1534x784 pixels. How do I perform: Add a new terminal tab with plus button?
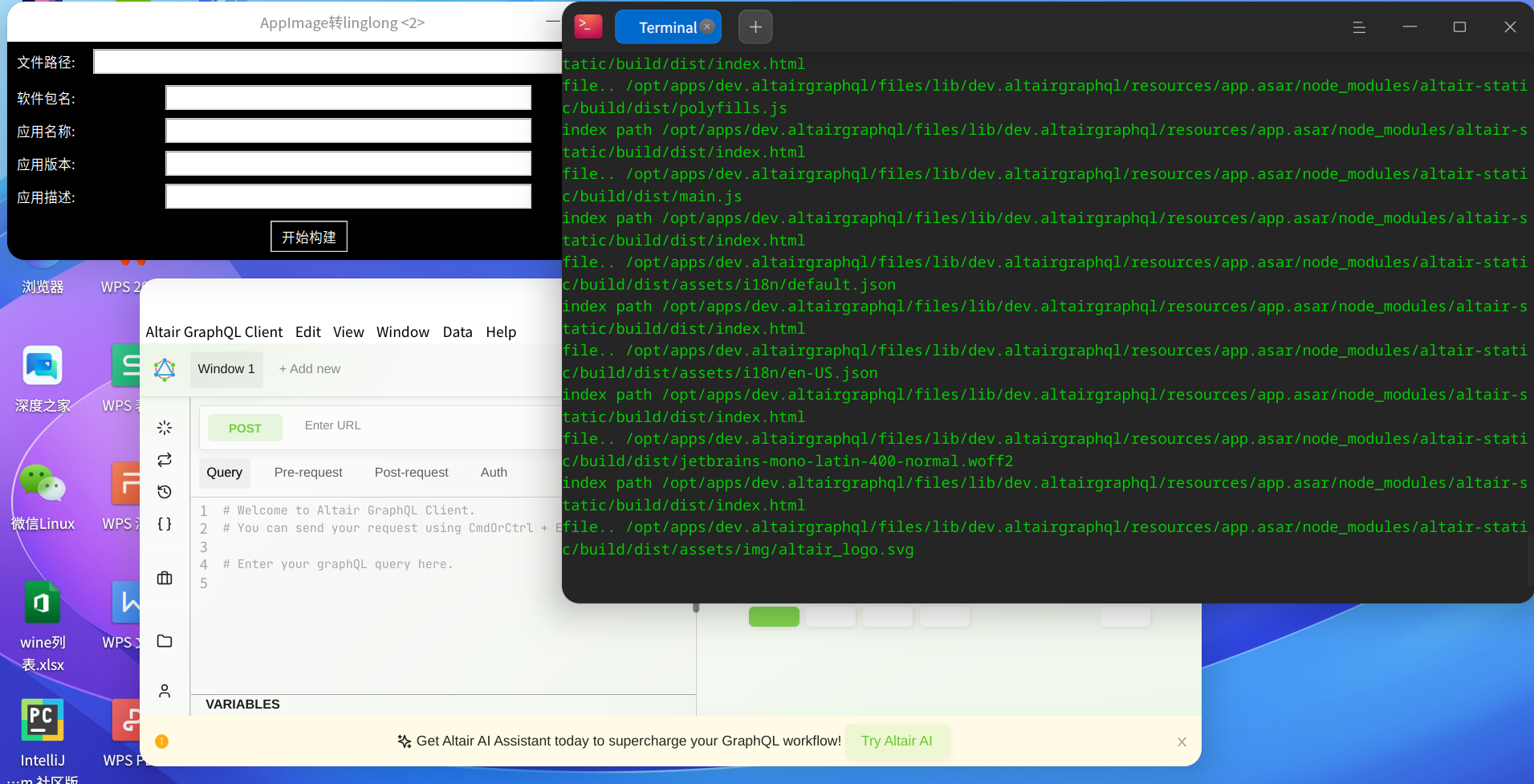[755, 27]
